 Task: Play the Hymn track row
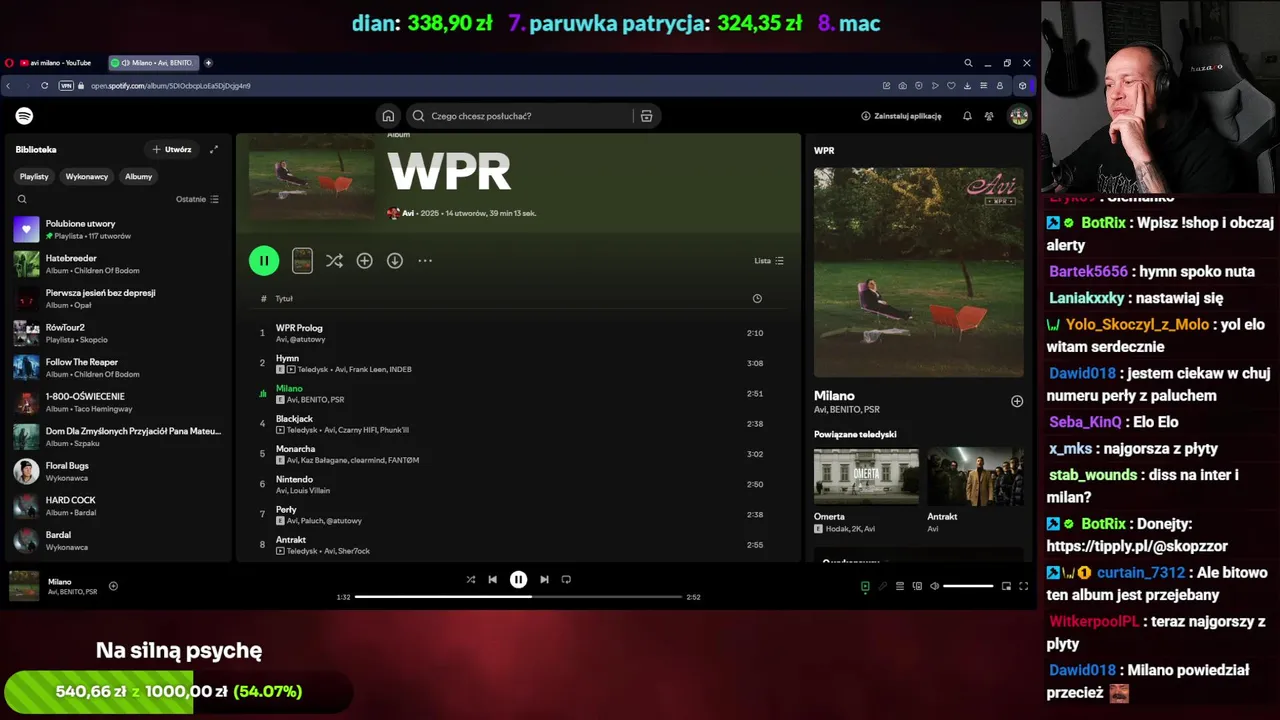(518, 363)
